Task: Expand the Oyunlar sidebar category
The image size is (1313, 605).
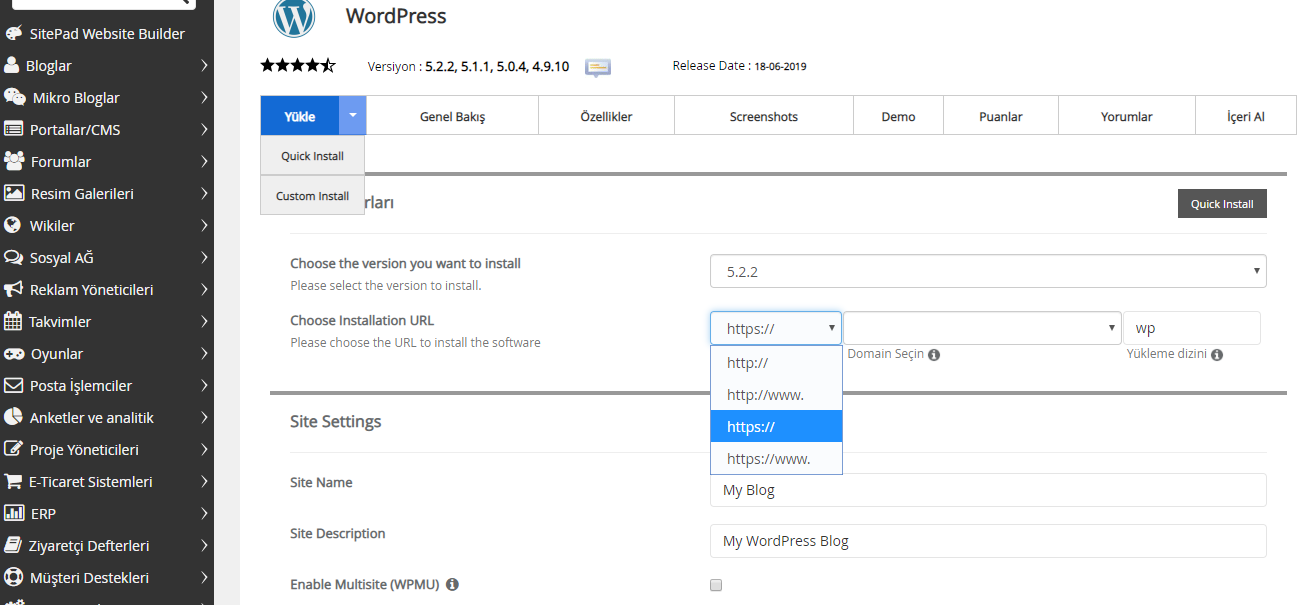Action: (203, 354)
